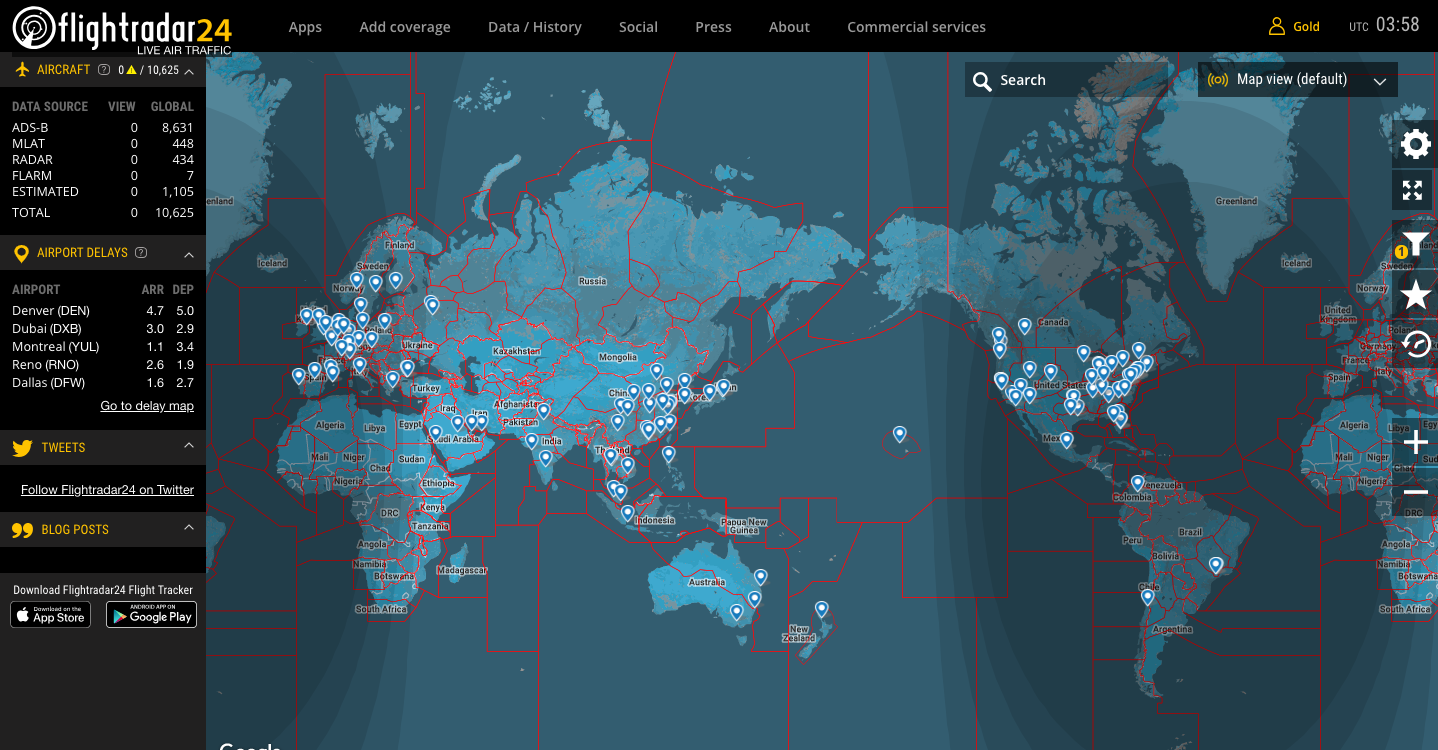This screenshot has width=1438, height=750.
Task: Click the airport pin in Hawaii
Action: tap(900, 434)
